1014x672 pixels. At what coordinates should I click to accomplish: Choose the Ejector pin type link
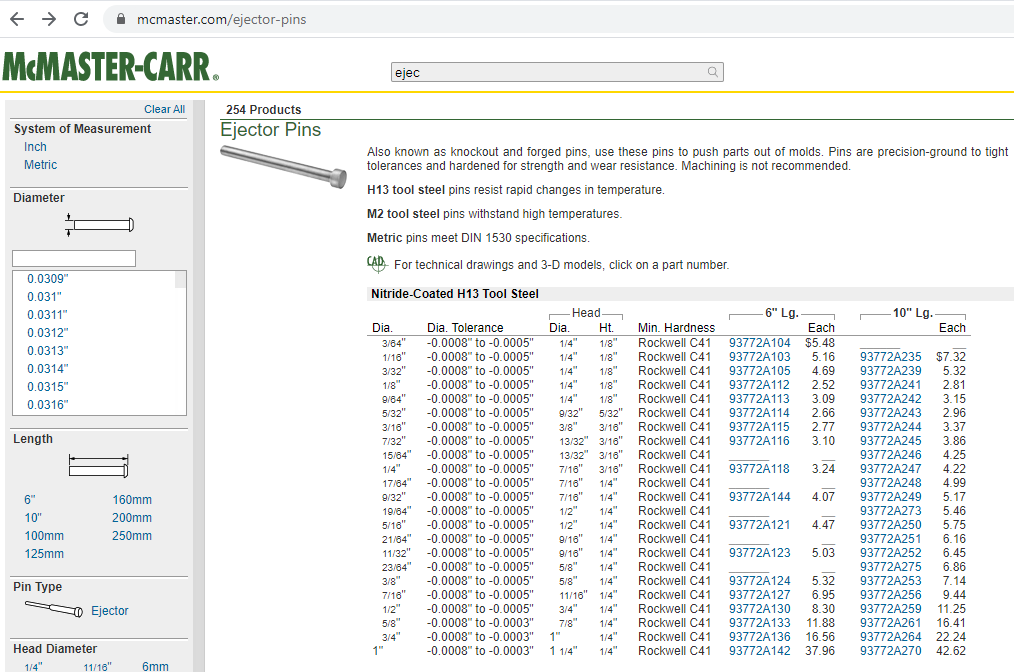[x=110, y=611]
